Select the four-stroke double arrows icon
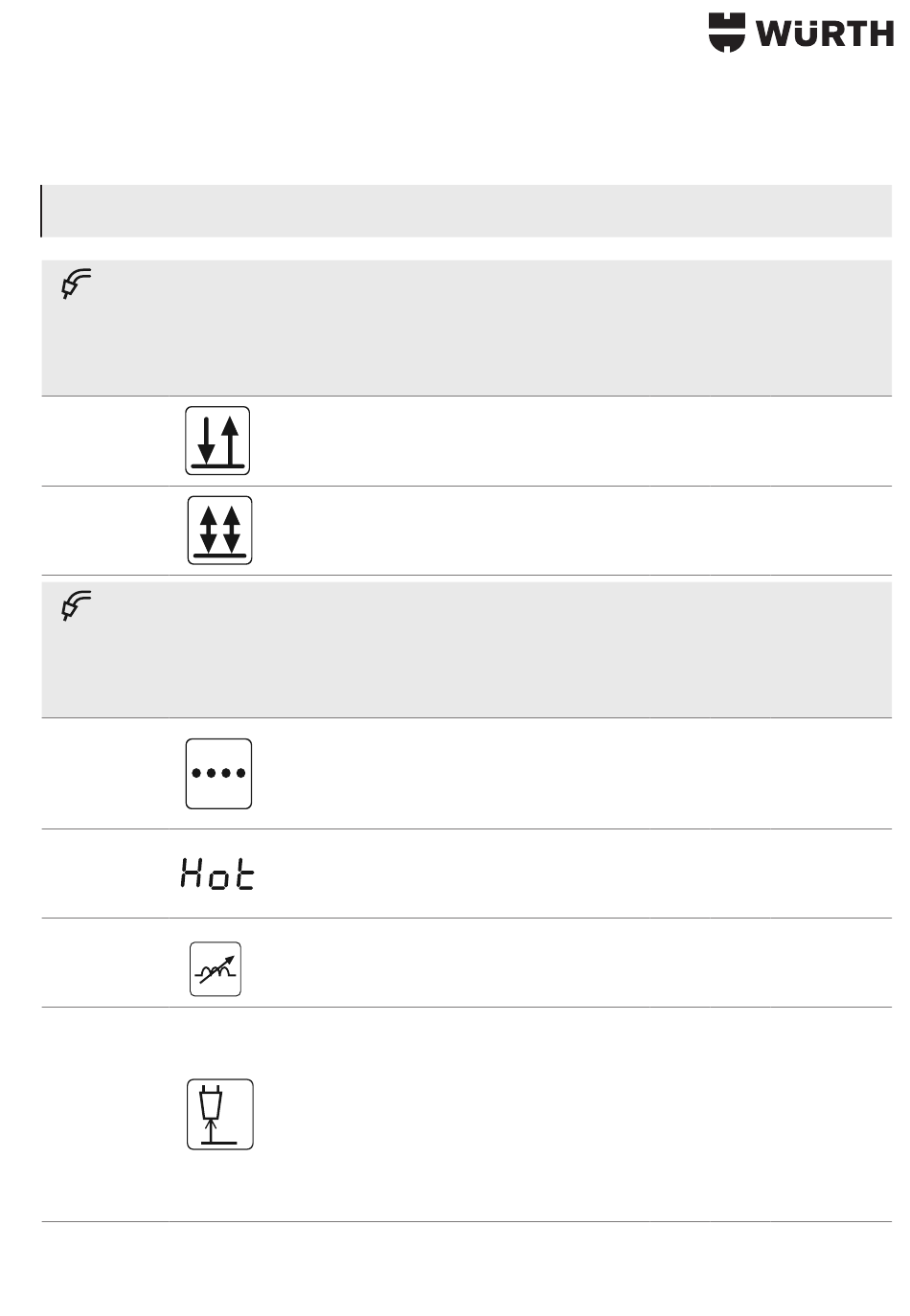Image resolution: width=910 pixels, height=1316 pixels. click(x=219, y=530)
